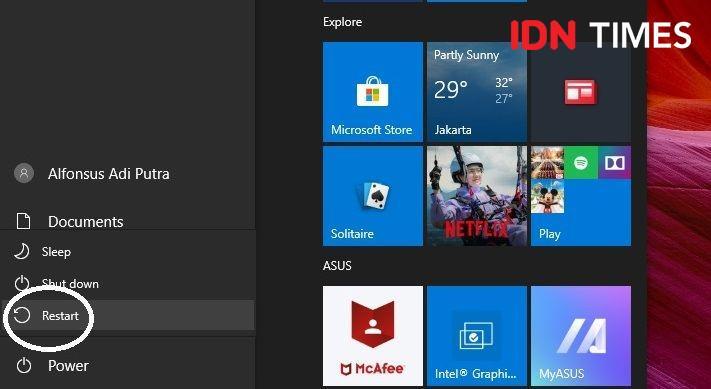
Task: Open the Netflix tile
Action: [477, 196]
